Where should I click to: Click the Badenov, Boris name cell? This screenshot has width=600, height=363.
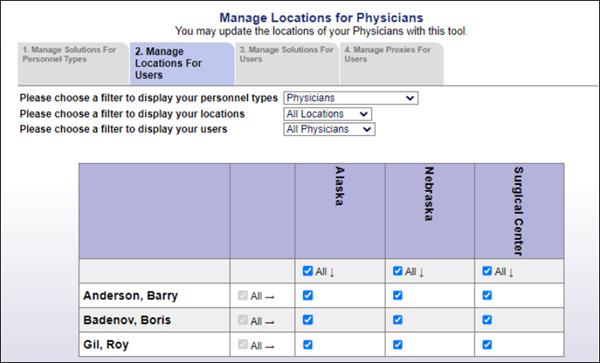click(155, 320)
